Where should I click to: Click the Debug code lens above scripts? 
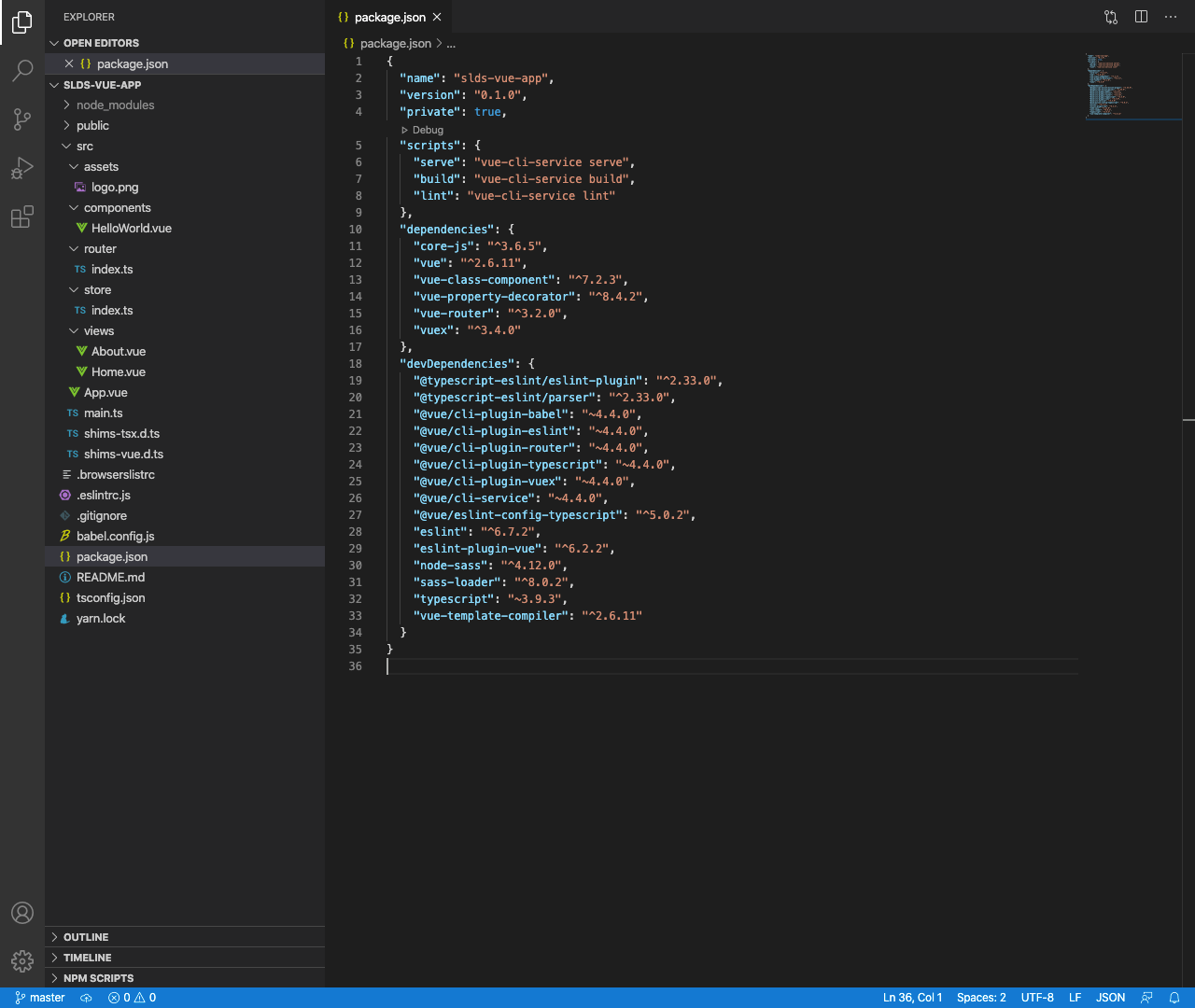click(x=427, y=130)
